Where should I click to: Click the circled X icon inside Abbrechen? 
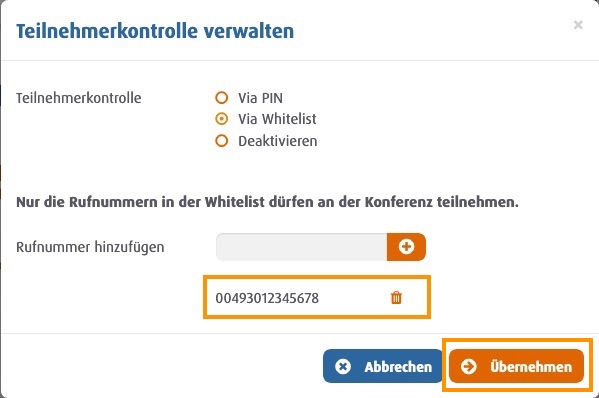[343, 366]
